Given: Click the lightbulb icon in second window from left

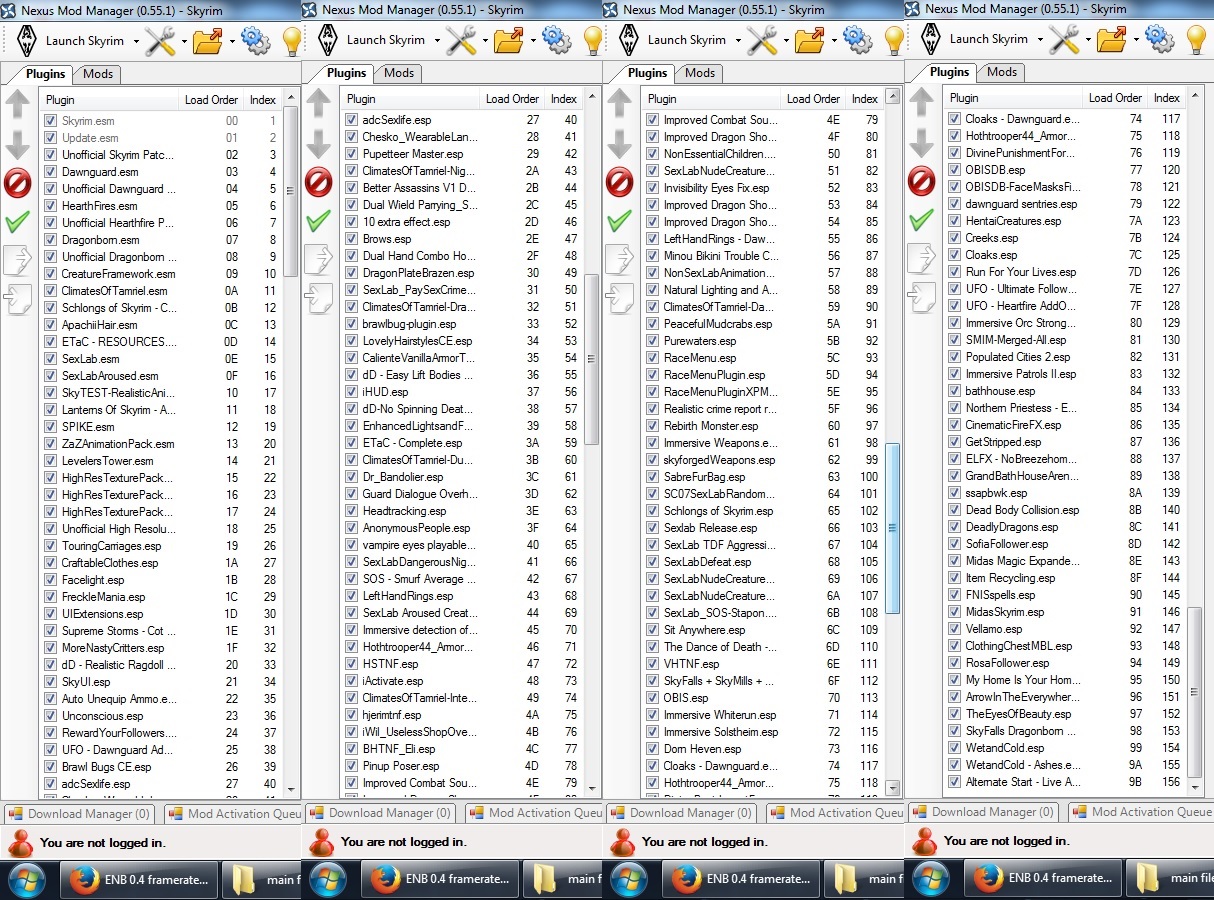Looking at the screenshot, I should [x=592, y=41].
